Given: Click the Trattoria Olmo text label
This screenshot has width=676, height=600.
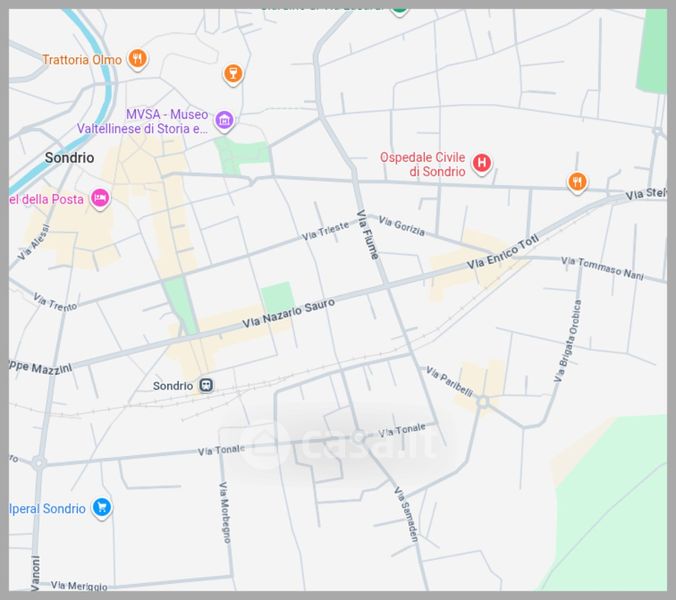Looking at the screenshot, I should 81,60.
